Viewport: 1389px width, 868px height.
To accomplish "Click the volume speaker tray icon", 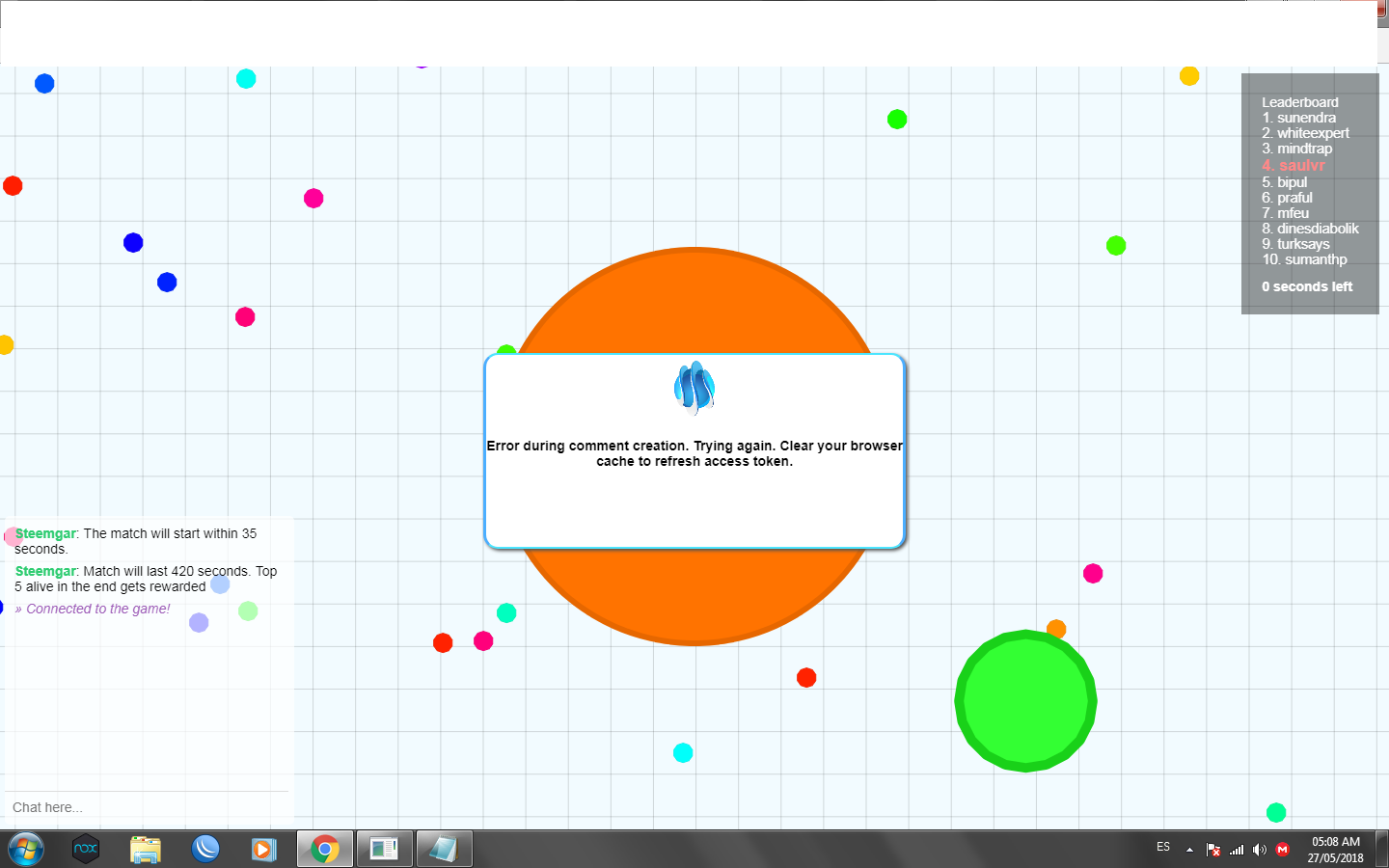I will (x=1260, y=850).
